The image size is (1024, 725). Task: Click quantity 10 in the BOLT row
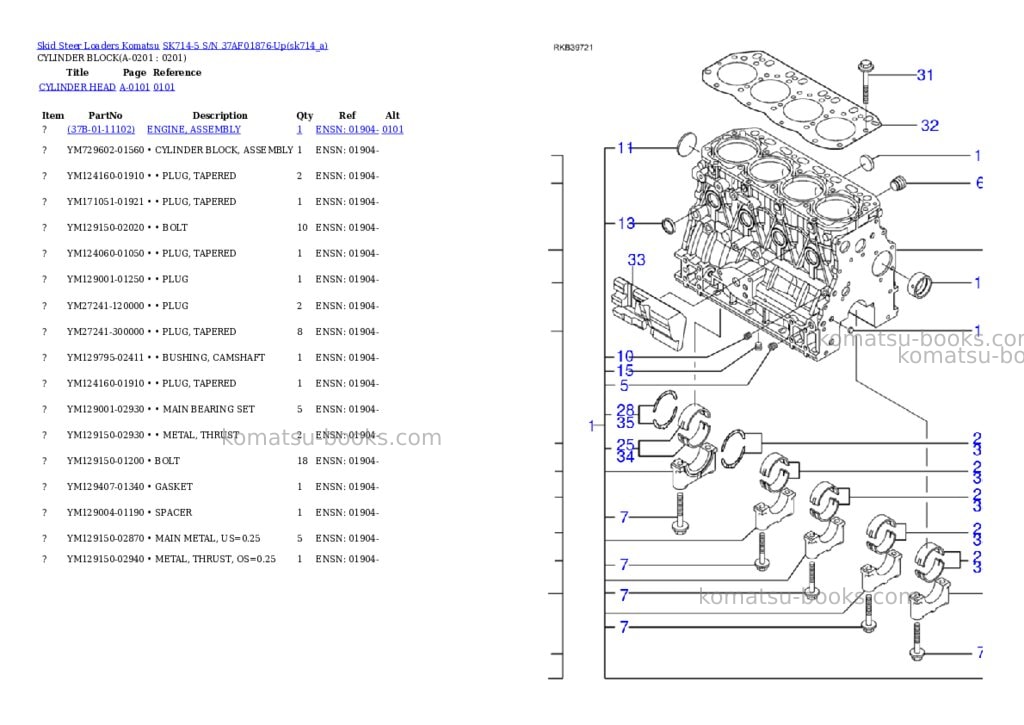pos(302,228)
